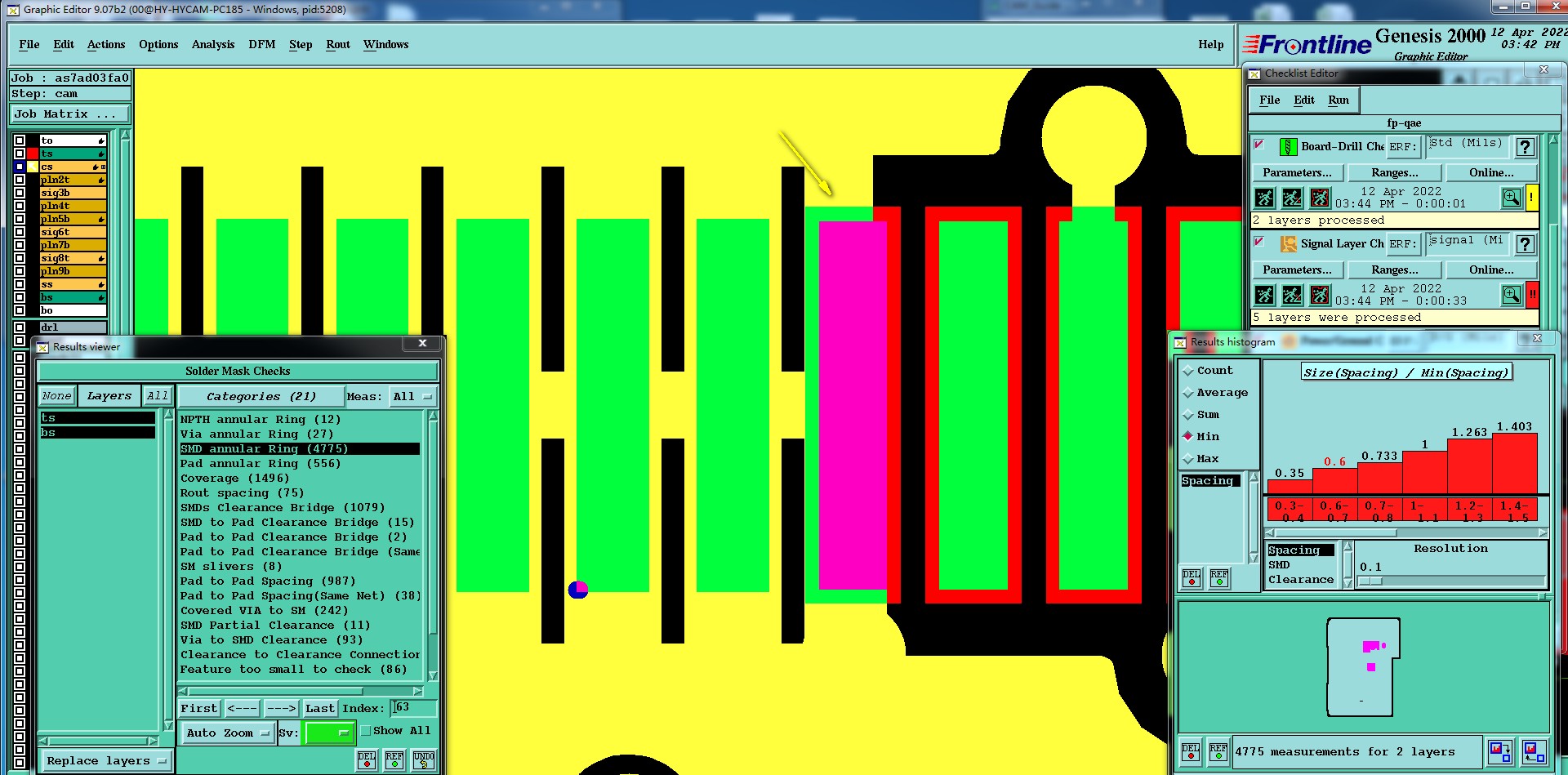Click the REF icon in Results viewer
1568x775 pixels.
click(x=394, y=760)
